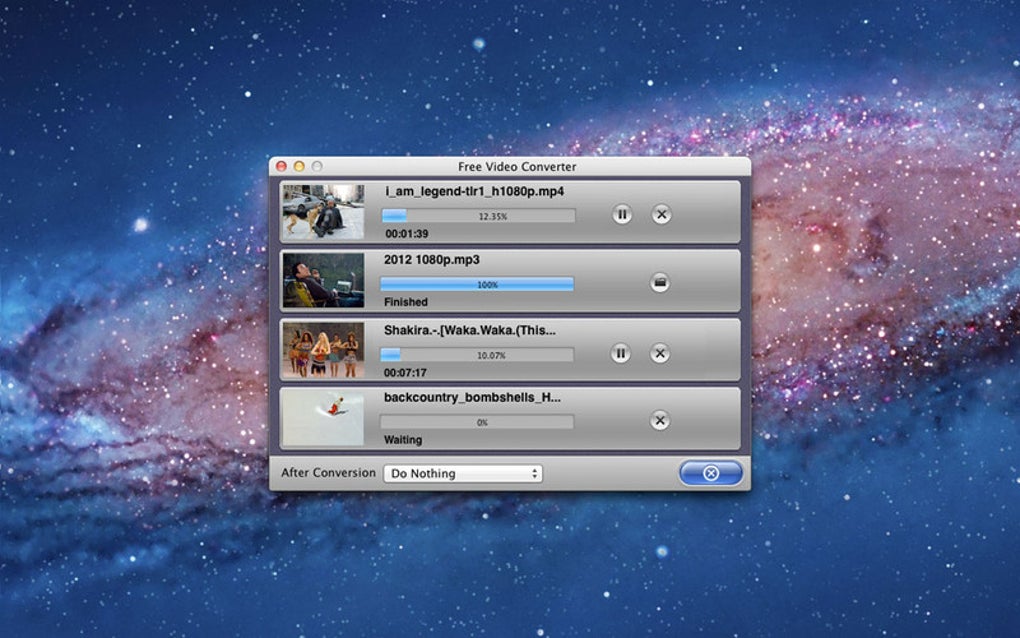Click the Waiting status text
This screenshot has height=638, width=1020.
403,440
